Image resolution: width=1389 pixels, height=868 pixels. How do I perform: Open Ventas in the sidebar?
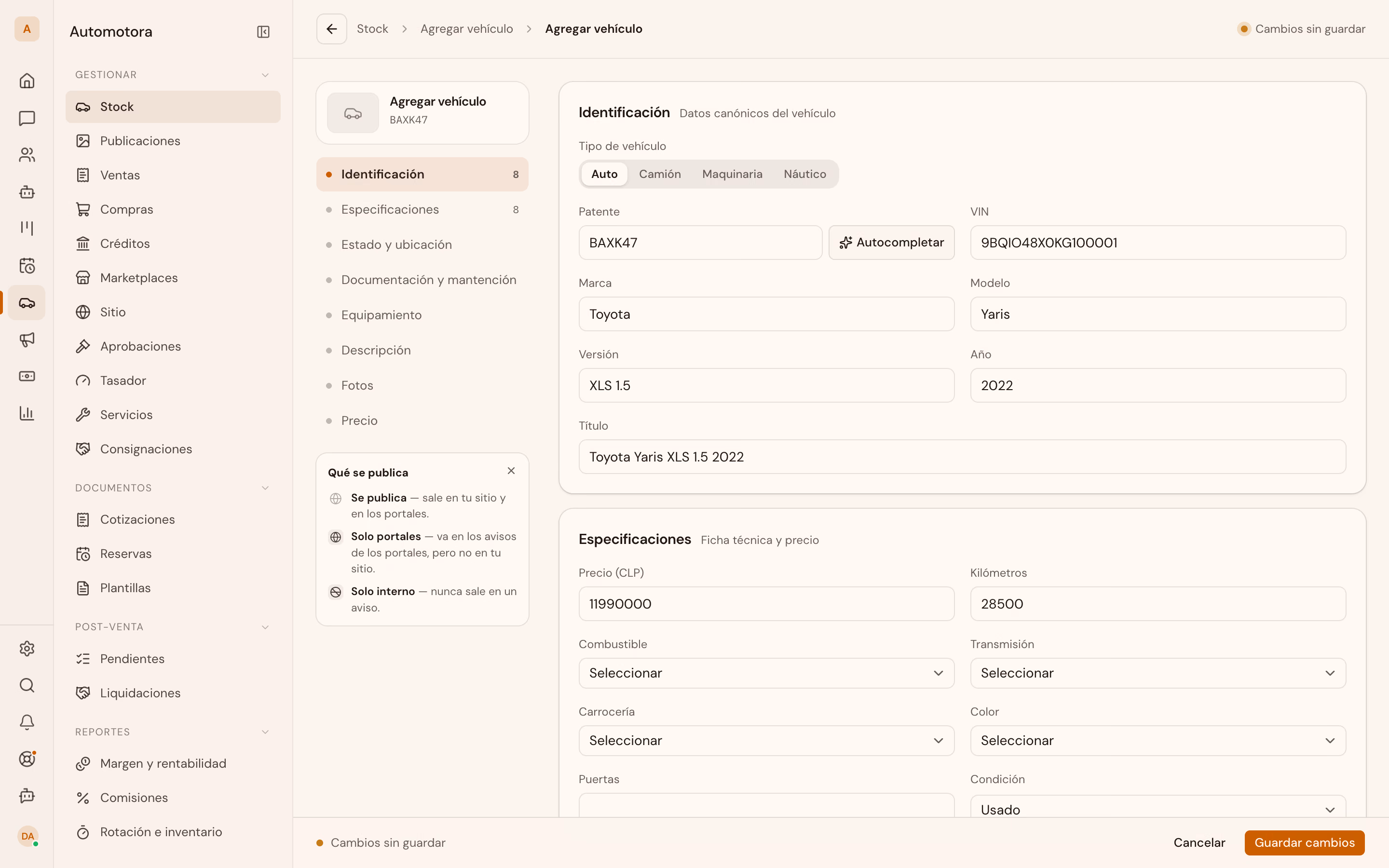173,175
